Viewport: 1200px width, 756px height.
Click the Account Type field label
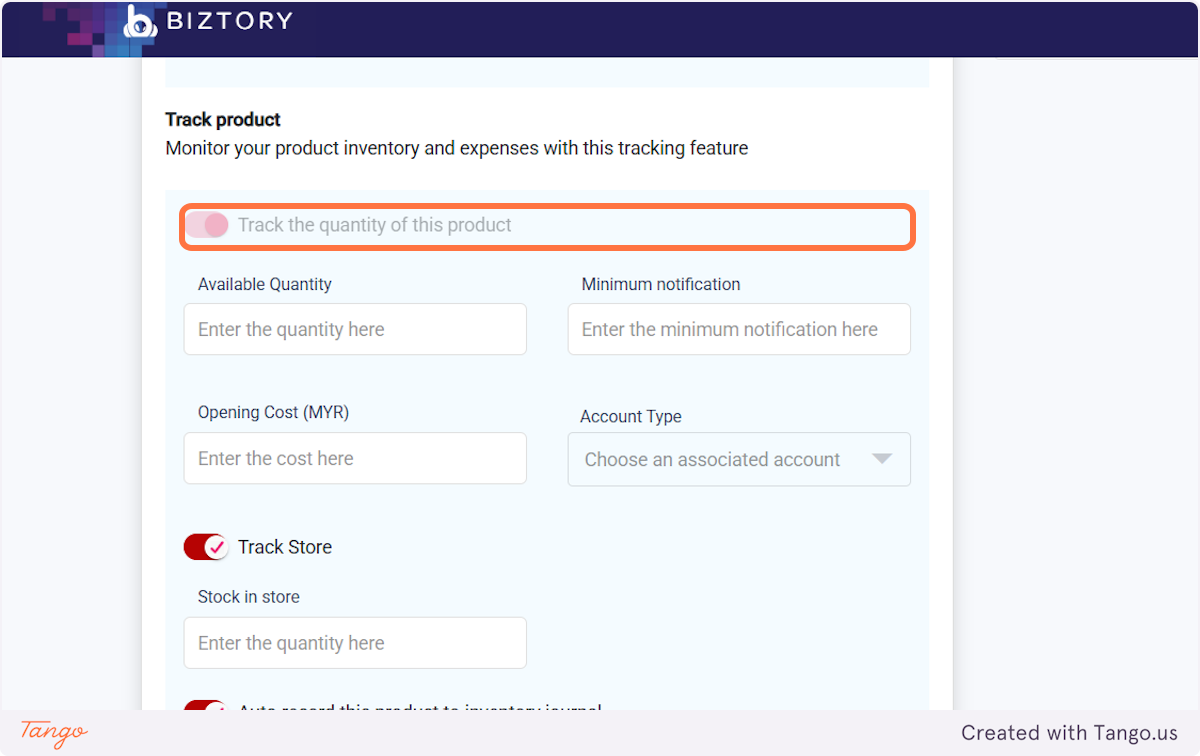click(631, 416)
